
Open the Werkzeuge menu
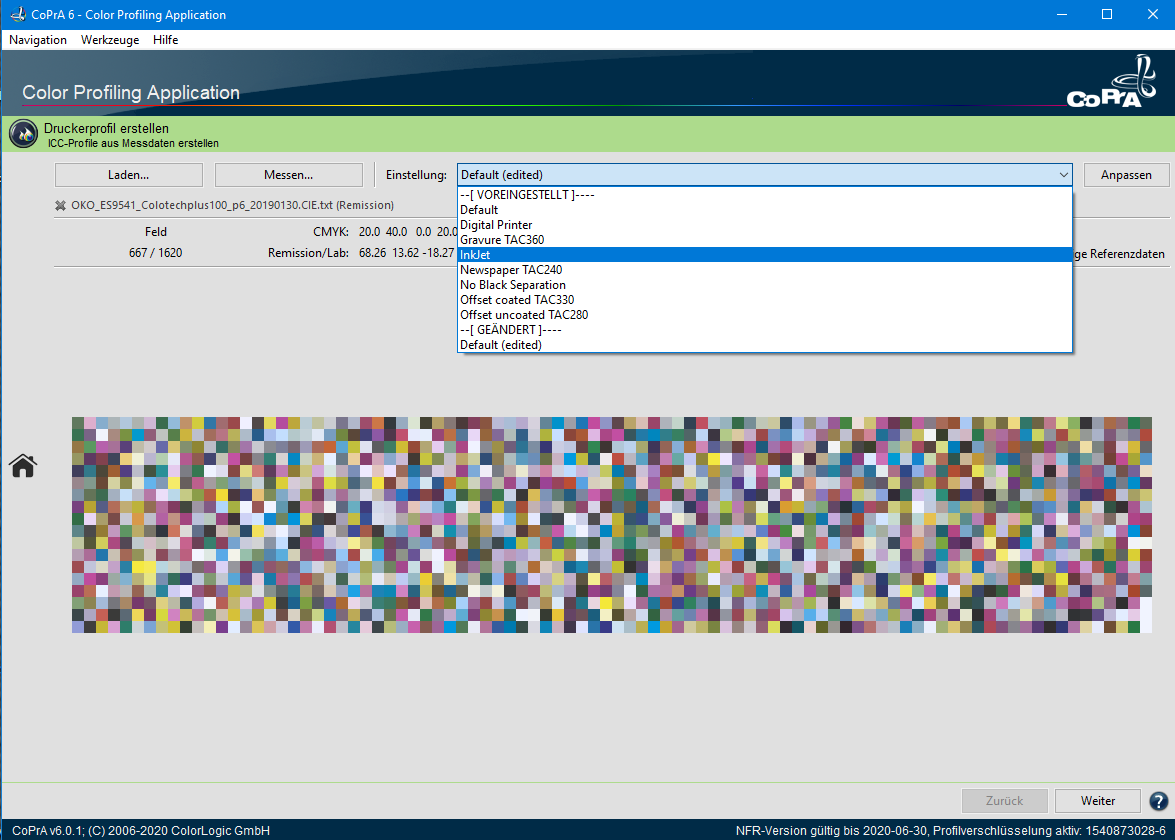(x=110, y=40)
